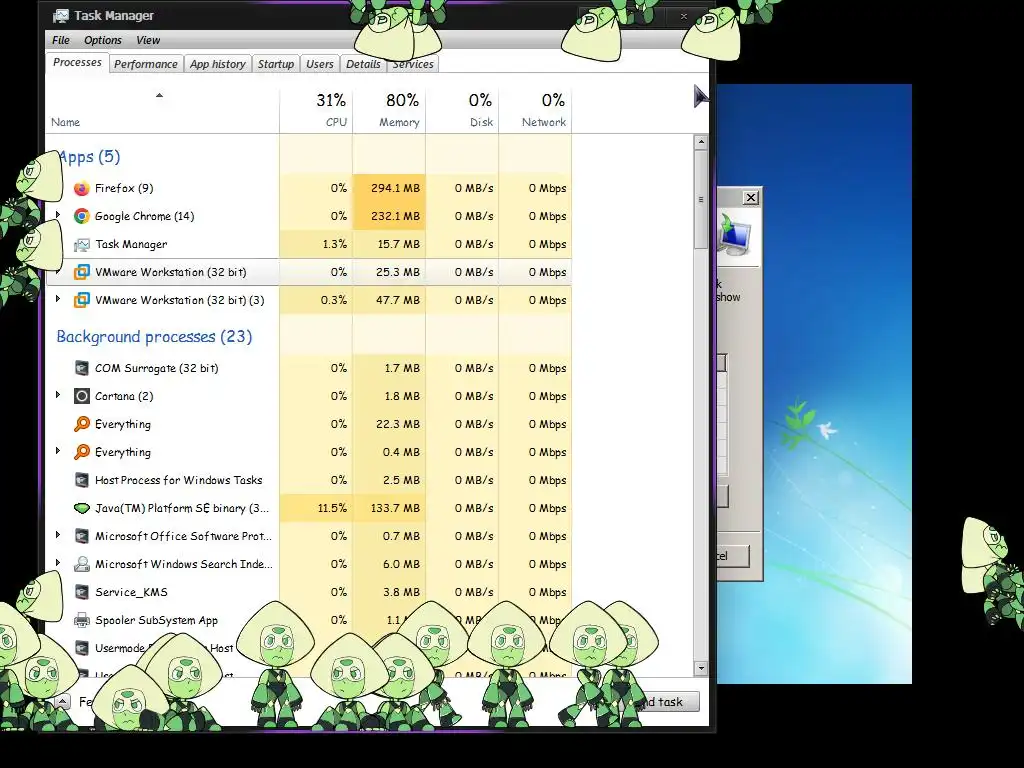1024x768 pixels.
Task: Click Microsoft Office Software Protection icon
Action: pos(82,536)
